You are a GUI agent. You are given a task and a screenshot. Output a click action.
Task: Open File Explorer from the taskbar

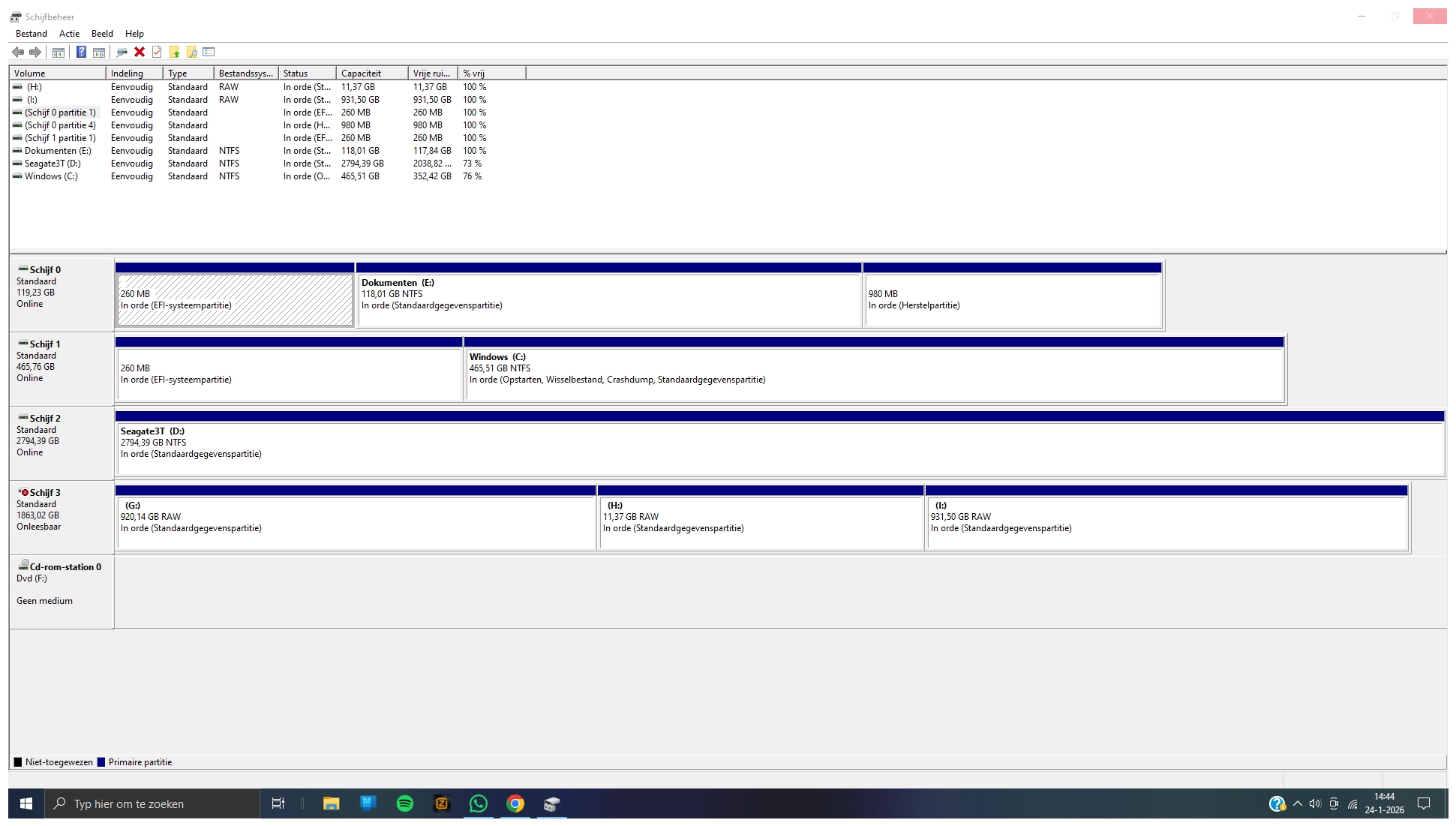pos(332,803)
